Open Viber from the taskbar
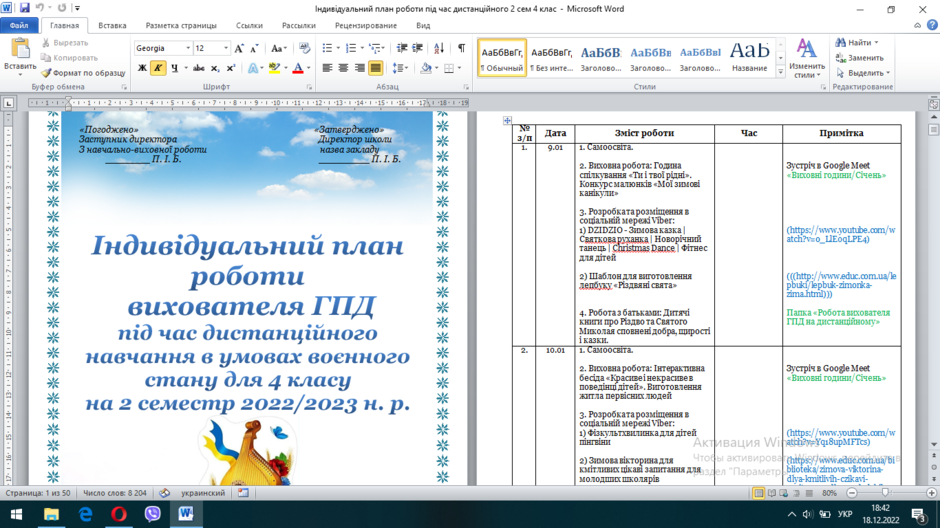Viewport: 940px width, 528px height. click(152, 514)
